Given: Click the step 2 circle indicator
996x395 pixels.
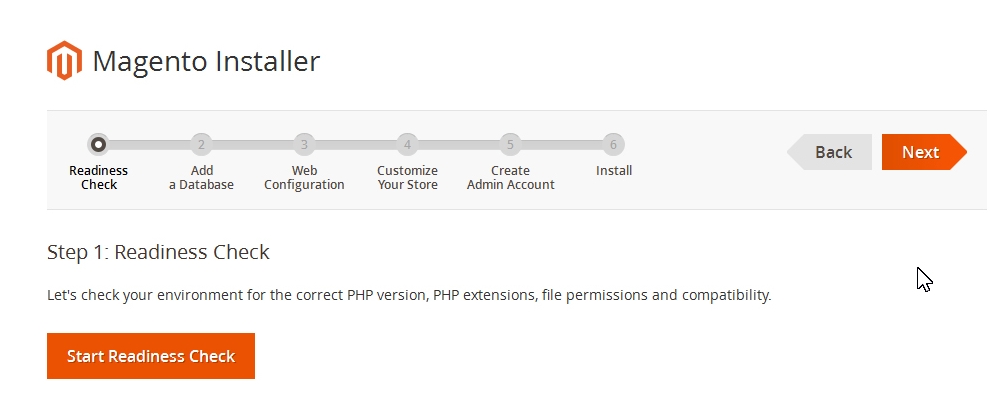Looking at the screenshot, I should [x=201, y=145].
